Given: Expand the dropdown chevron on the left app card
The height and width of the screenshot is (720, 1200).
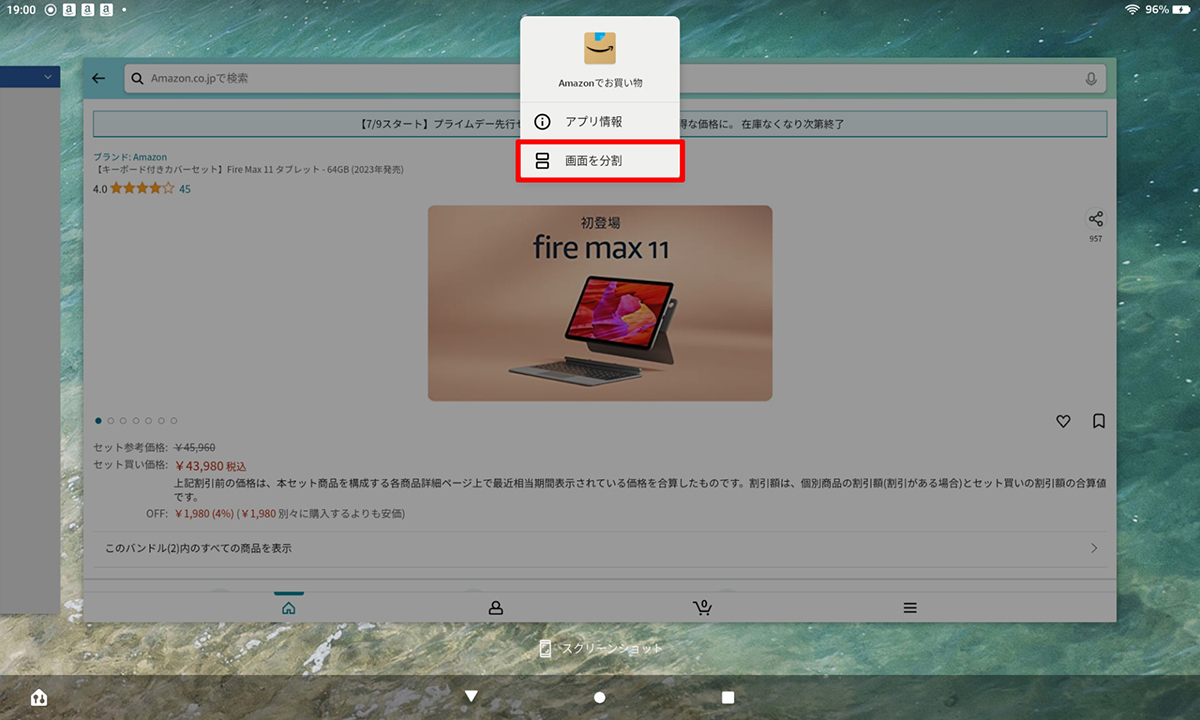Looking at the screenshot, I should [x=47, y=77].
